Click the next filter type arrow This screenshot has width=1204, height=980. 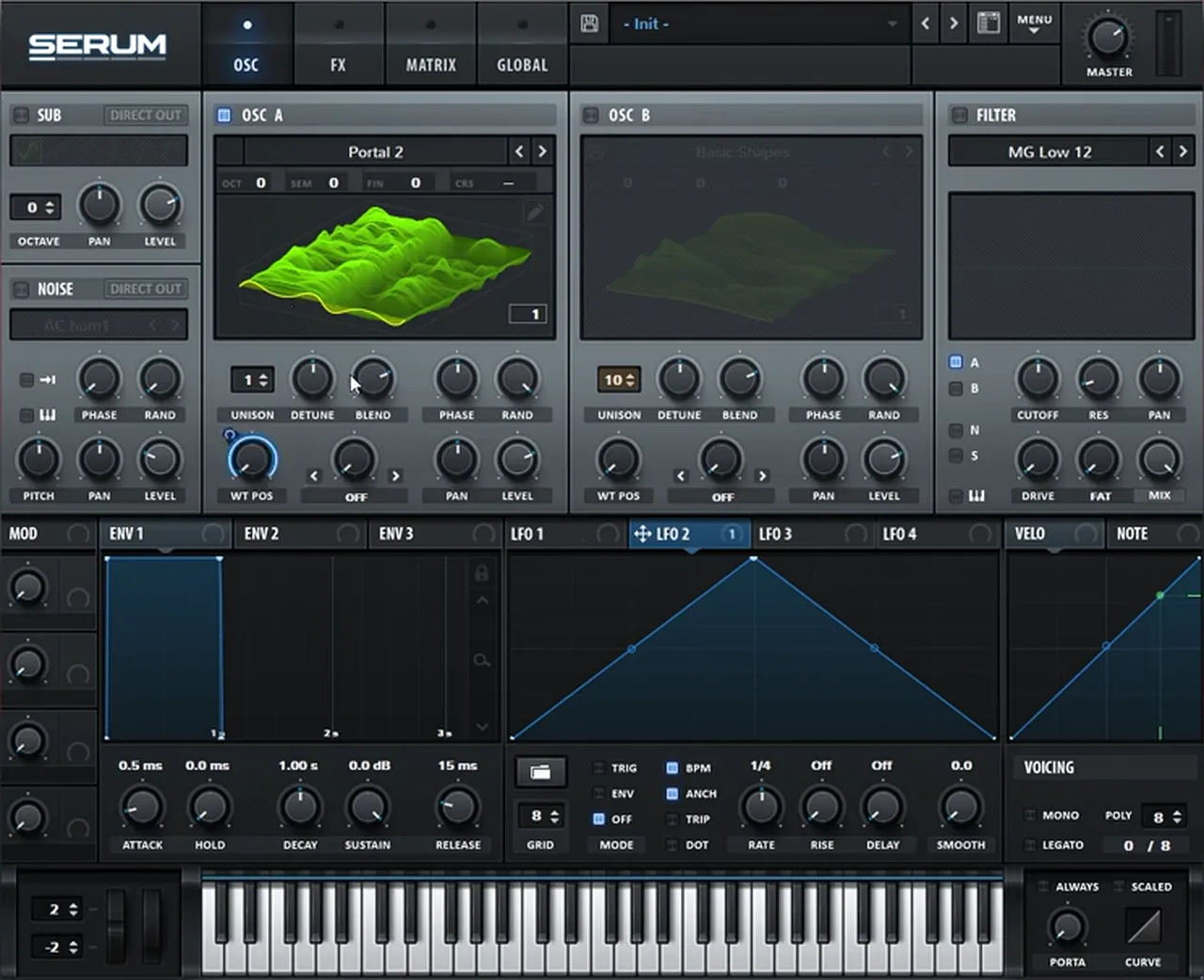(1183, 151)
